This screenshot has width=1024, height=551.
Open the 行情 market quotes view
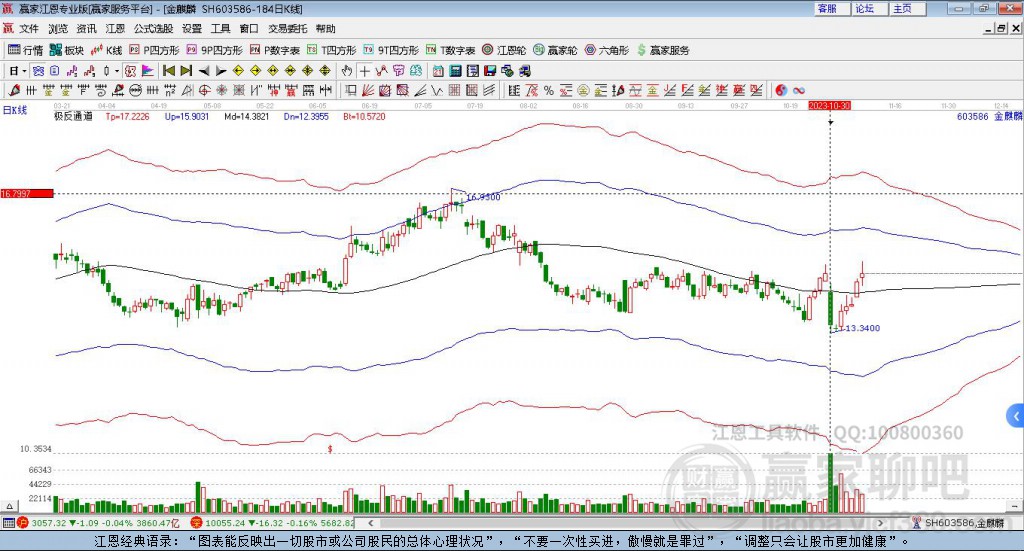[x=25, y=50]
